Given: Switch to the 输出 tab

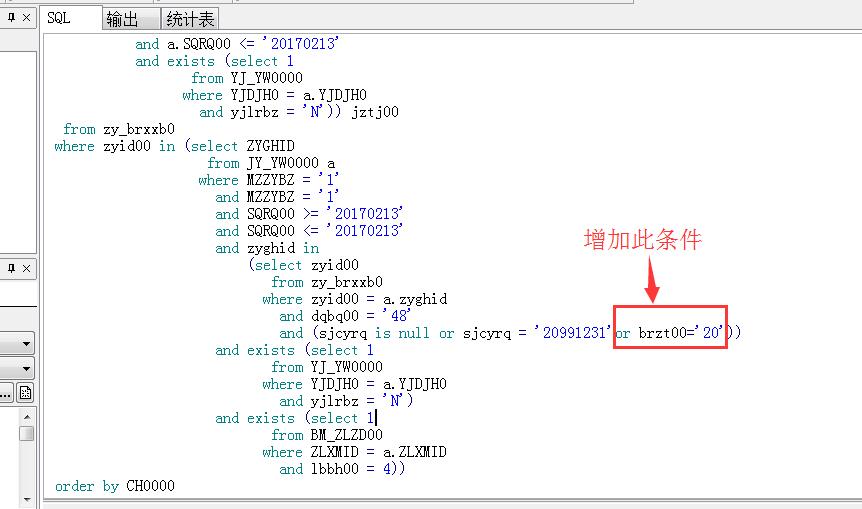Looking at the screenshot, I should [x=131, y=19].
